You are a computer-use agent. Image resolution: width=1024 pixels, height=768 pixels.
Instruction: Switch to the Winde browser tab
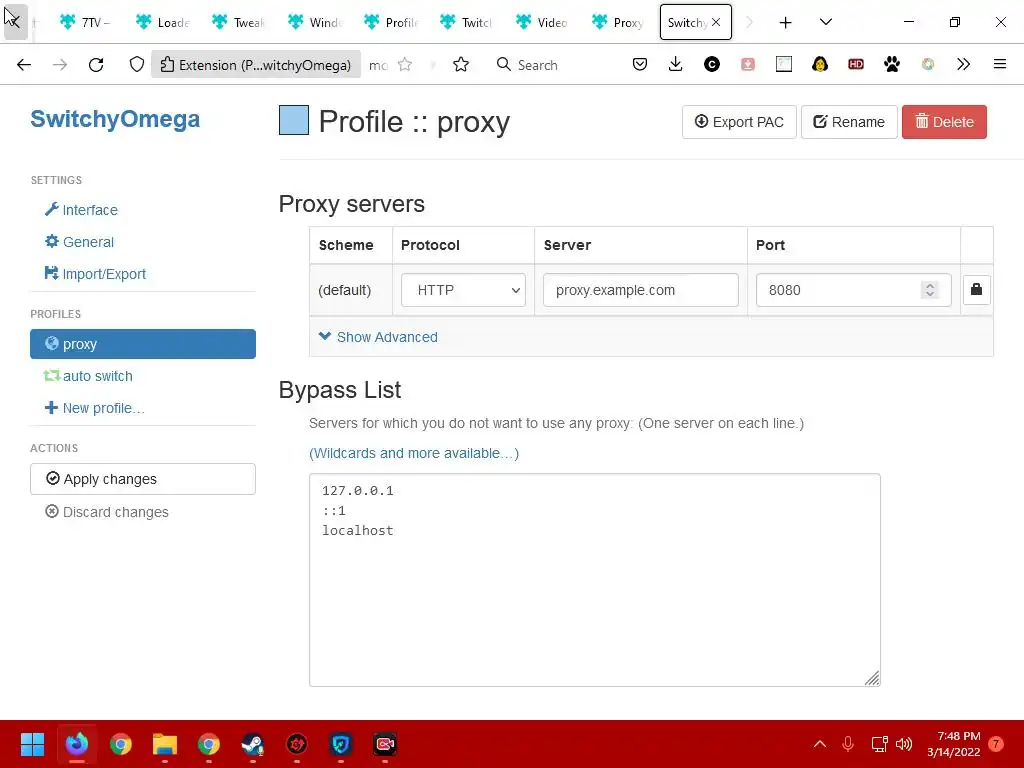coord(315,22)
